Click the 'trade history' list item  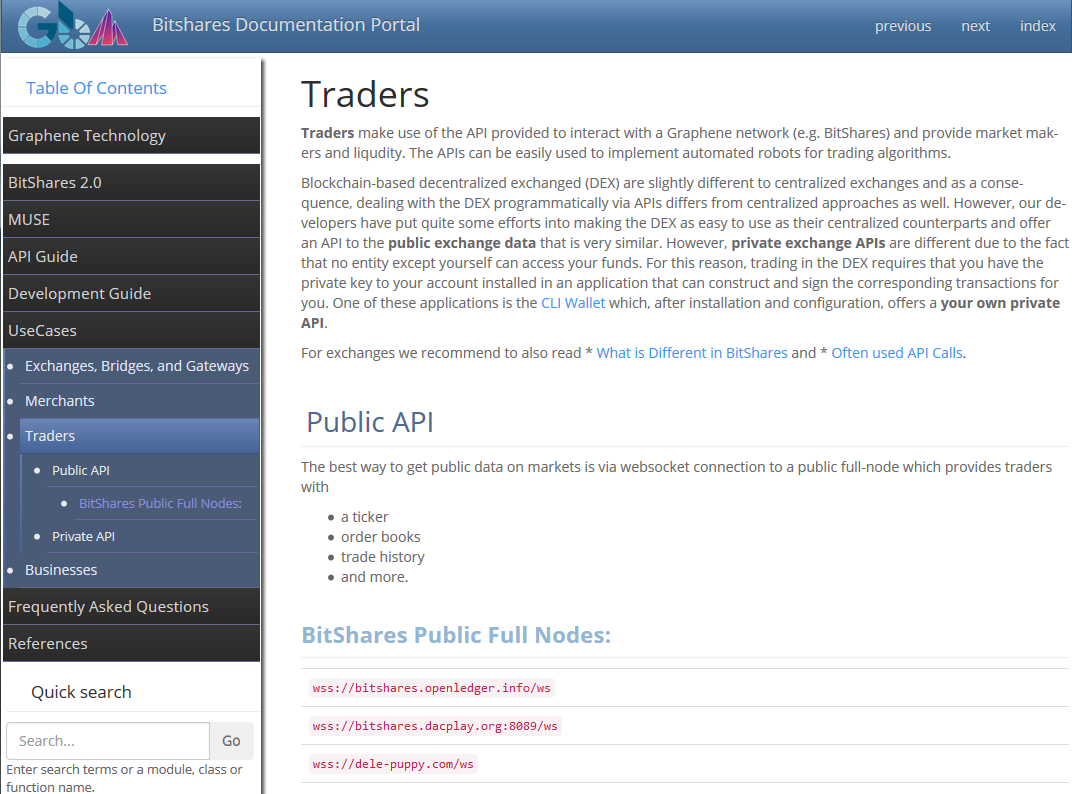coord(383,557)
